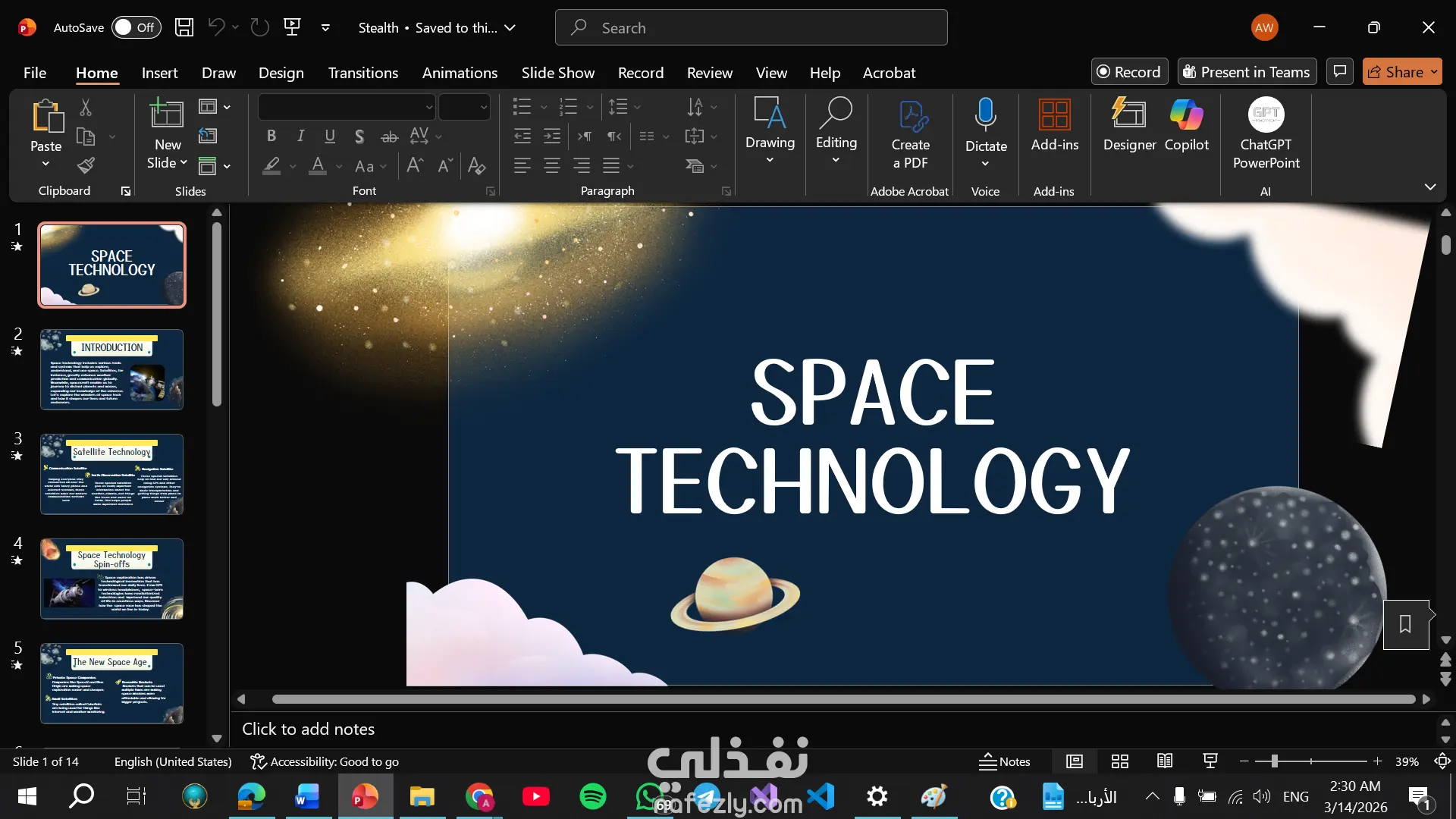Click the Cut scissors icon
This screenshot has height=819, width=1456.
coord(86,108)
